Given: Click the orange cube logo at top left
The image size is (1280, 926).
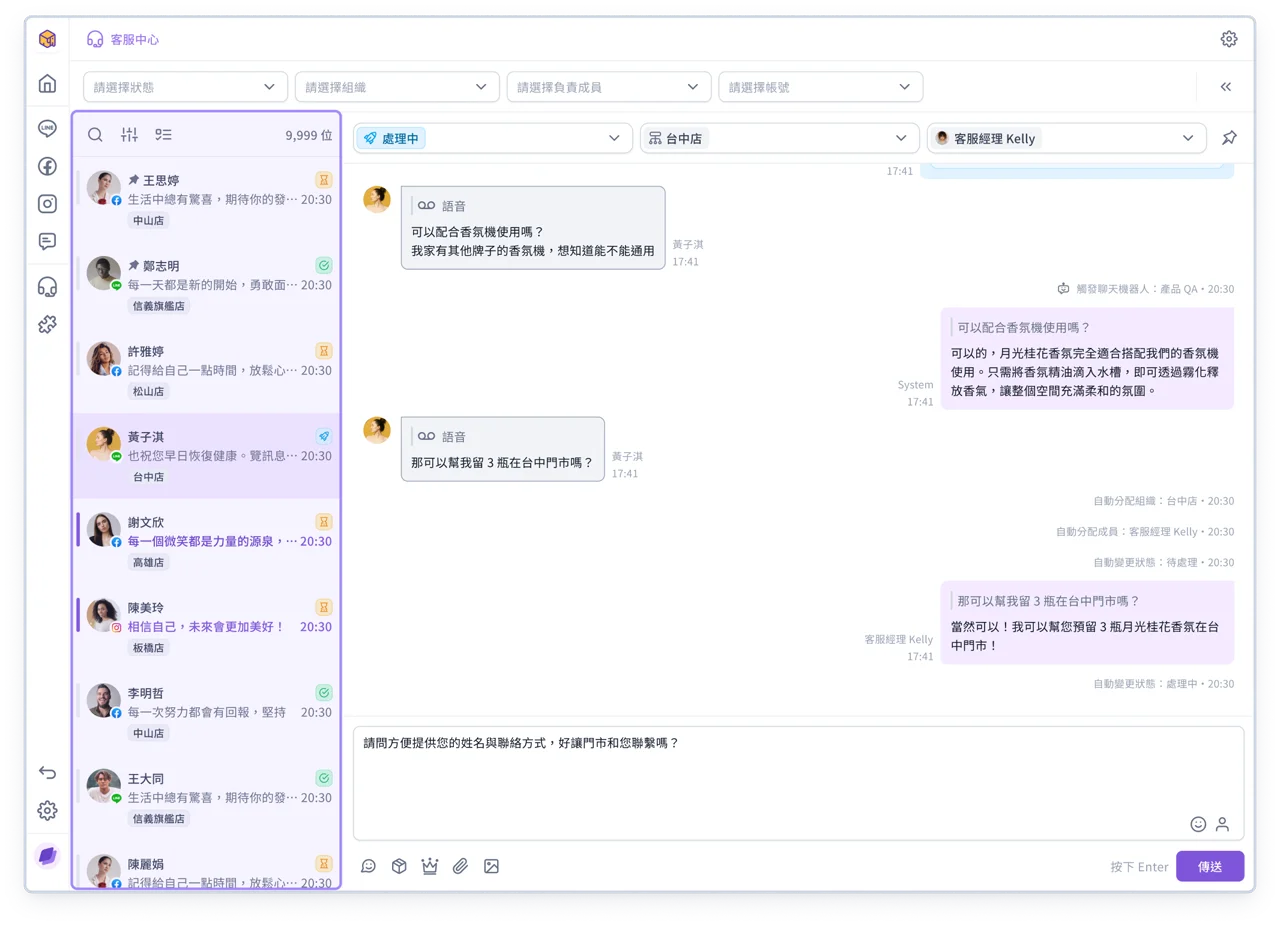Looking at the screenshot, I should [x=47, y=39].
